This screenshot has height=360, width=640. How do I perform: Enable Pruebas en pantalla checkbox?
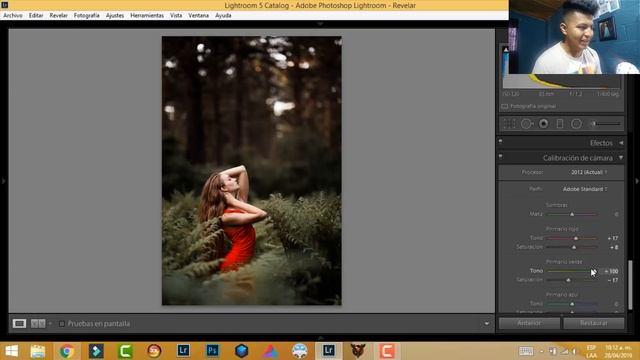[x=62, y=324]
